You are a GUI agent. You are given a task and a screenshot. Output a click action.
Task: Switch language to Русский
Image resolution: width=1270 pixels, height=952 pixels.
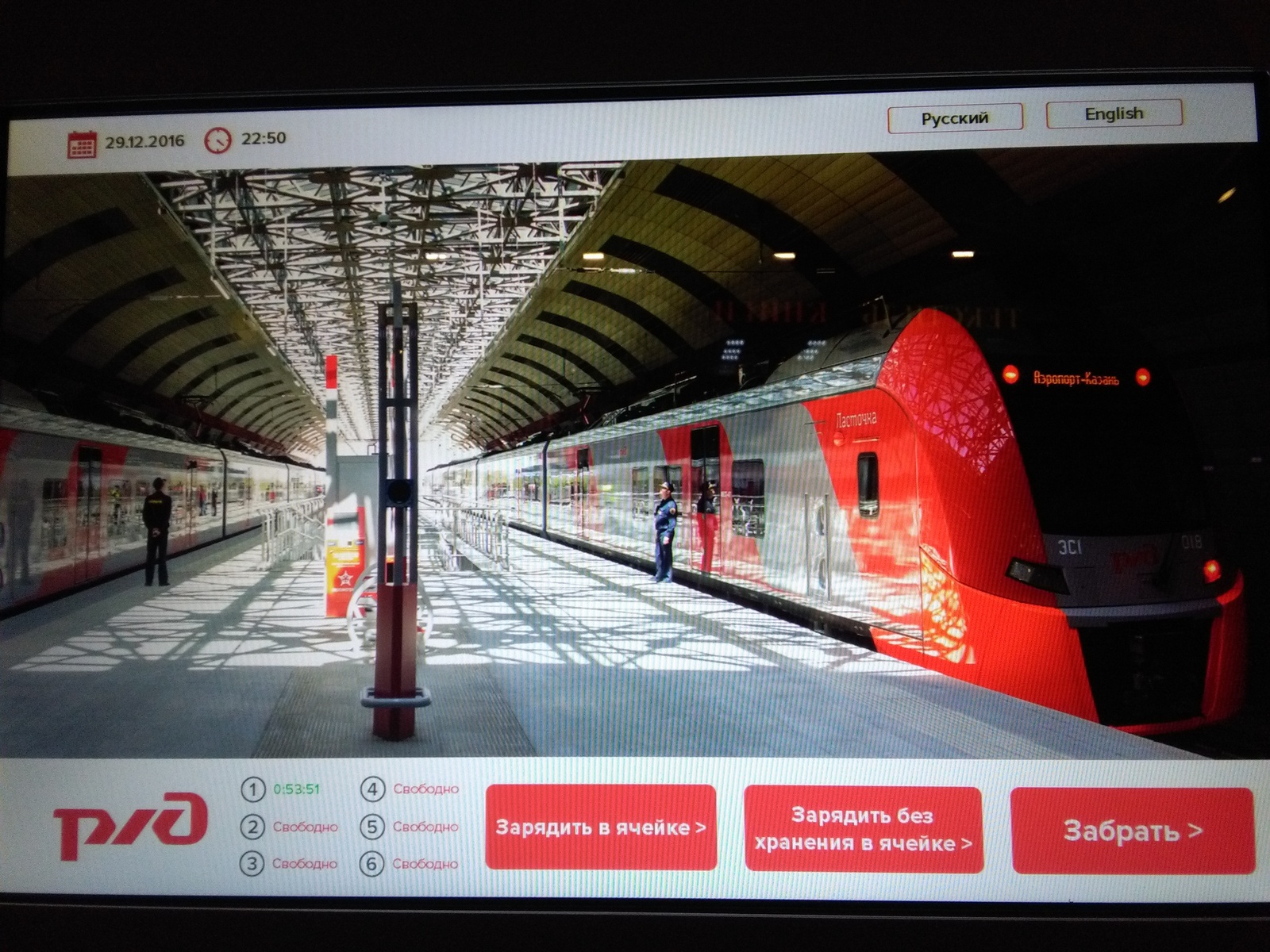(955, 118)
